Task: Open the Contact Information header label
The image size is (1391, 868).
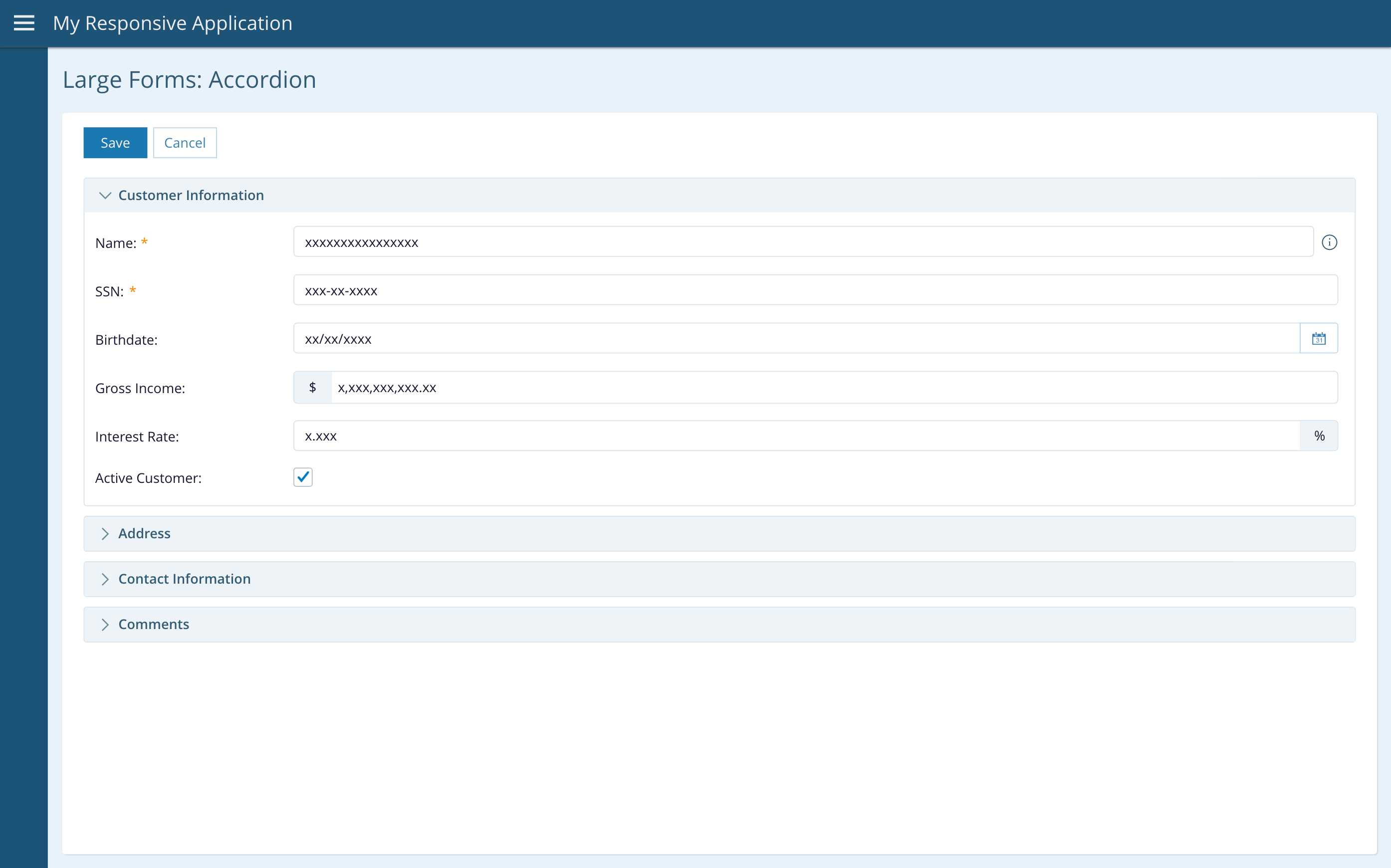Action: (184, 579)
